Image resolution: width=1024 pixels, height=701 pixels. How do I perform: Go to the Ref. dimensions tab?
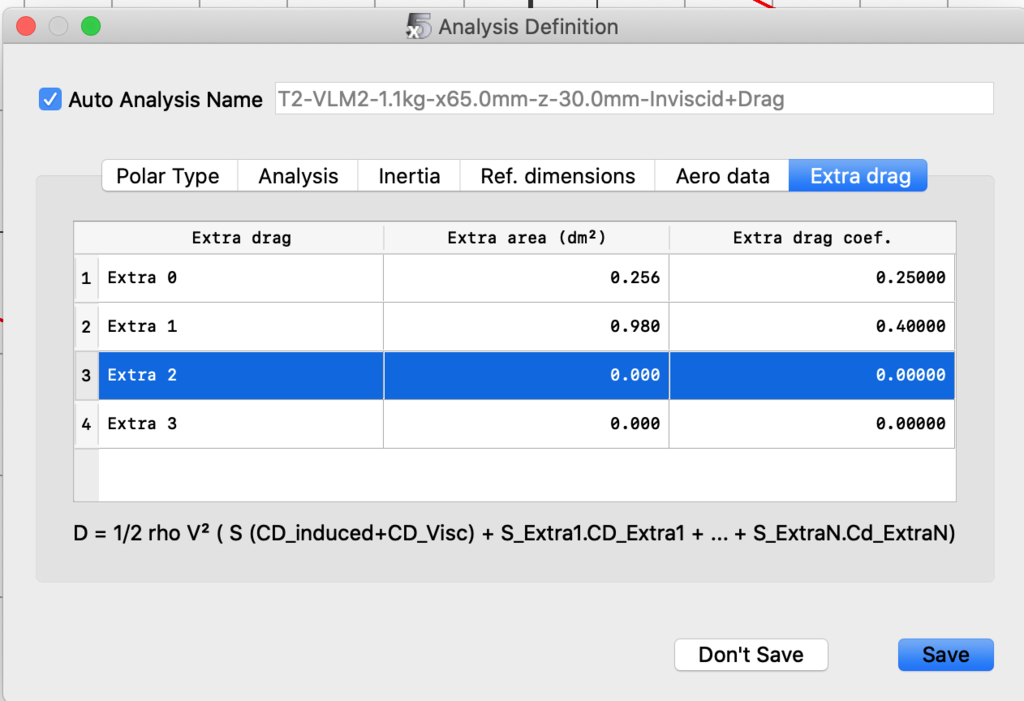point(557,176)
